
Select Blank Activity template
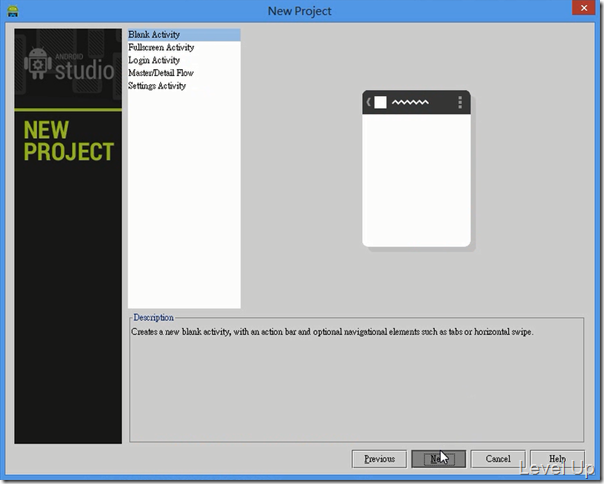(x=184, y=35)
